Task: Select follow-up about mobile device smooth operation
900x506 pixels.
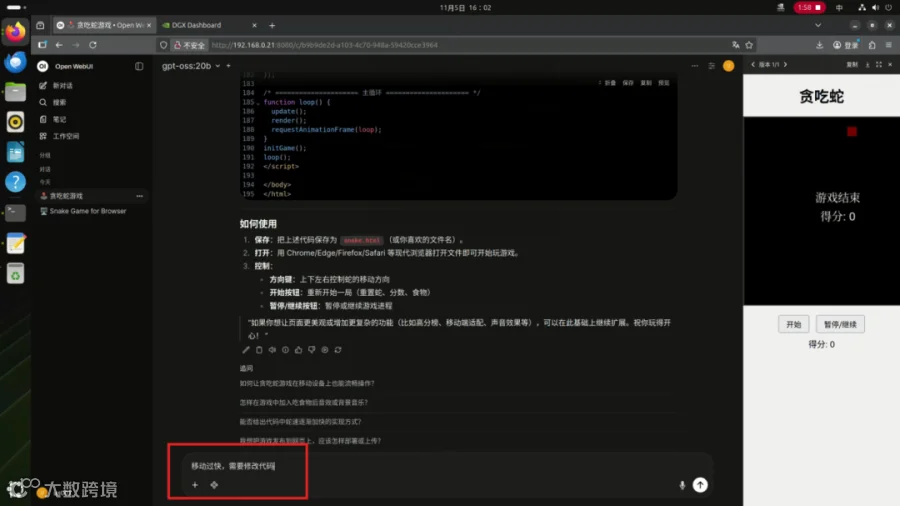Action: click(x=307, y=383)
